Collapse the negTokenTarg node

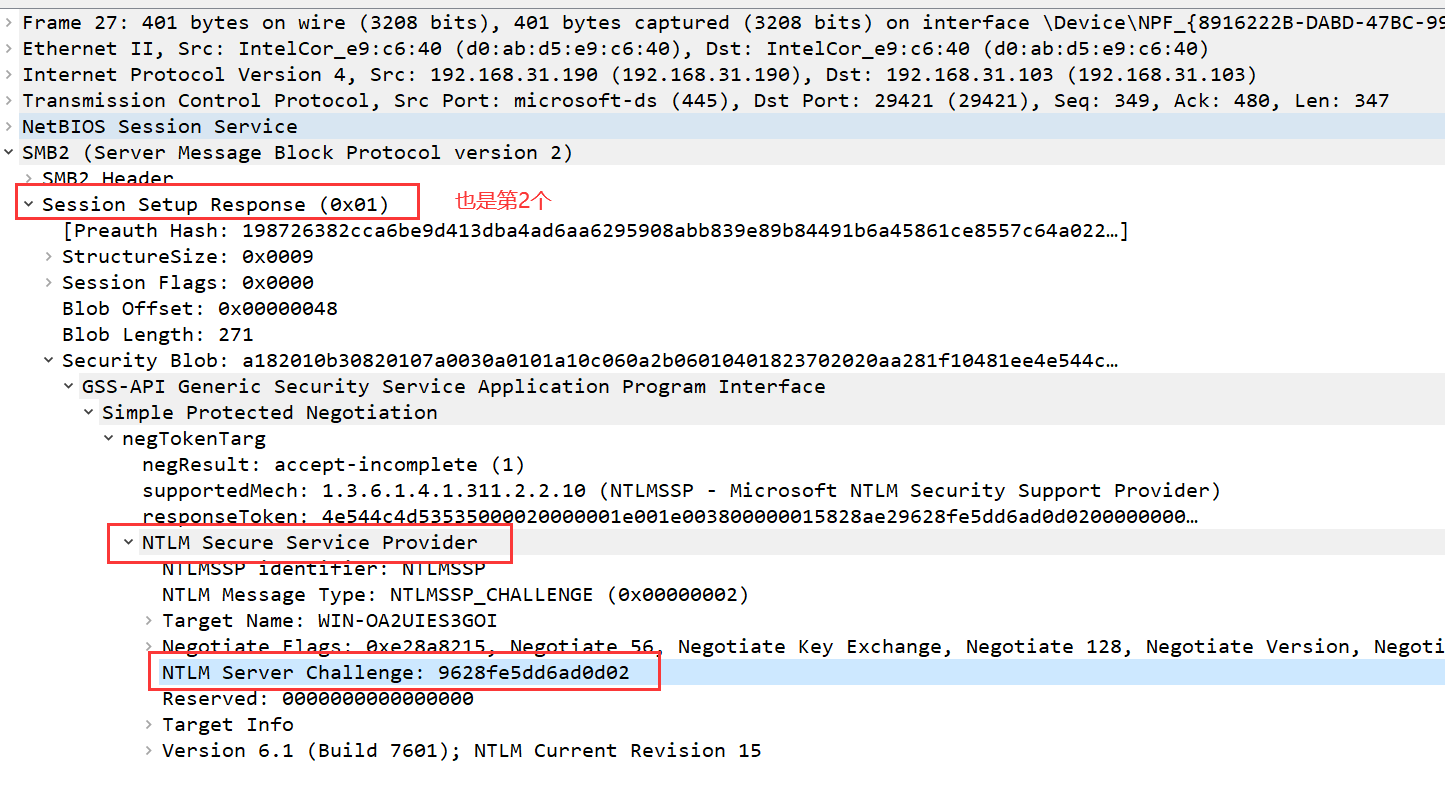click(x=109, y=438)
